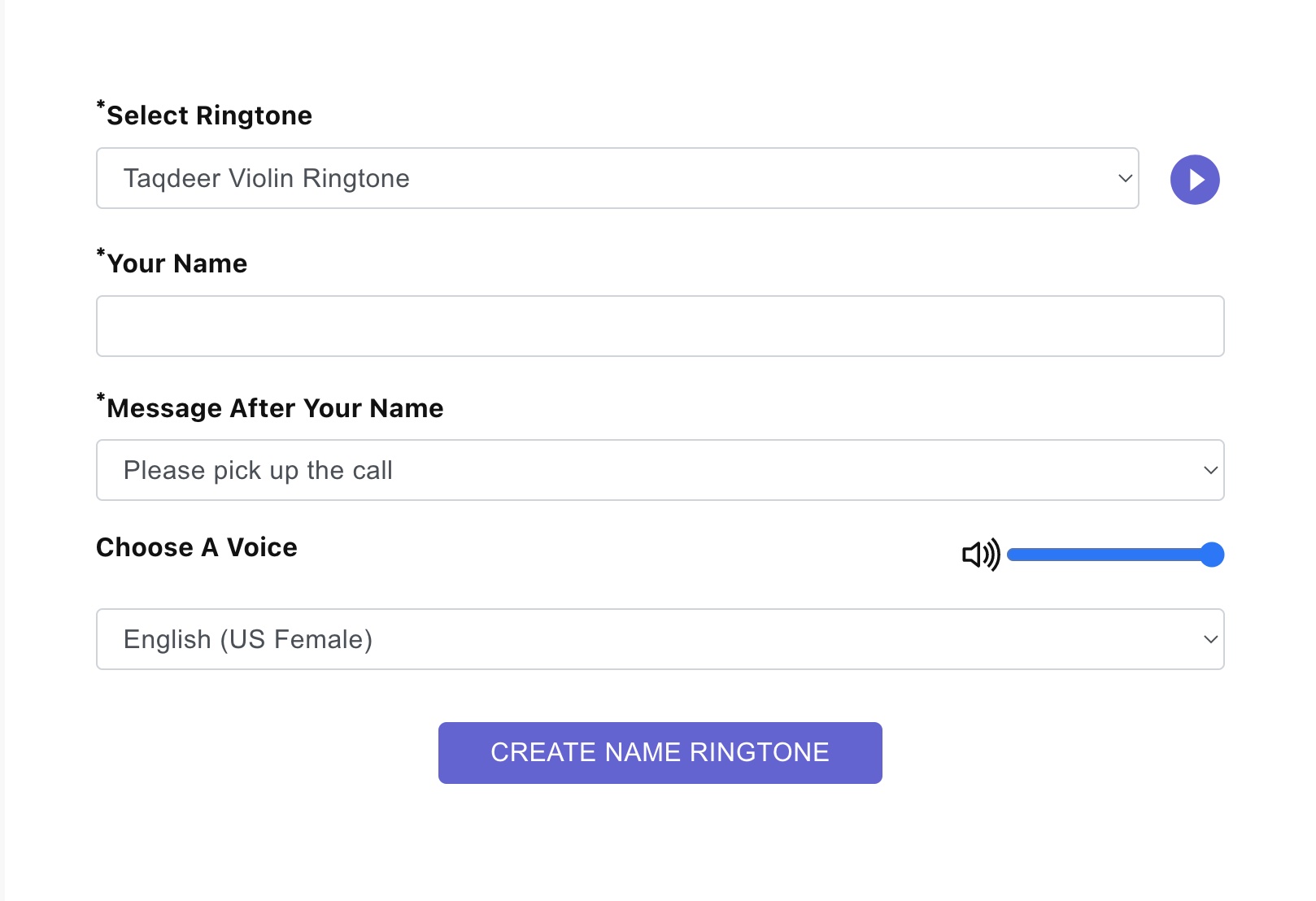Click the asterisk beside Select Ringtone
1316x901 pixels.
point(101,105)
